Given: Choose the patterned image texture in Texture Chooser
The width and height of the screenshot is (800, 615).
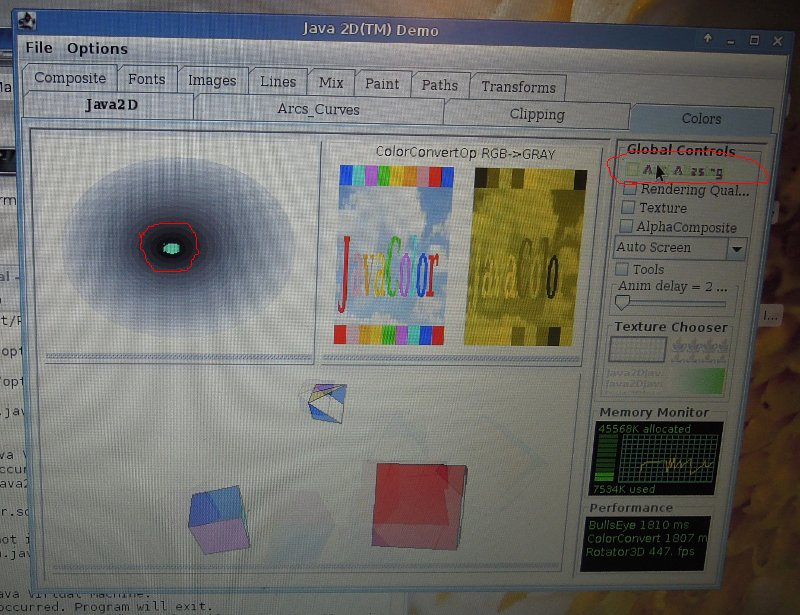Looking at the screenshot, I should coord(699,349).
